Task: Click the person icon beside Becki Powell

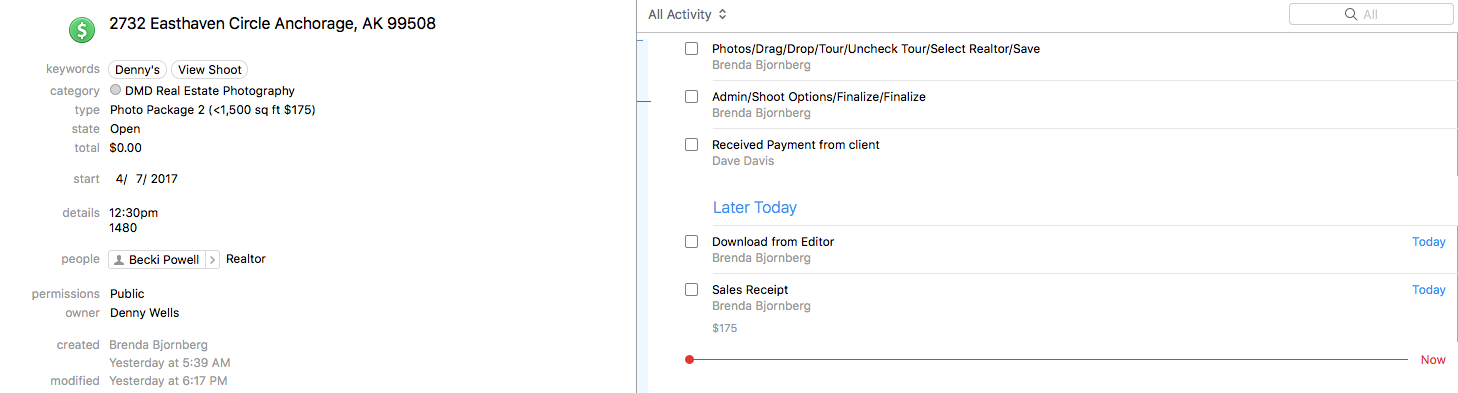Action: click(x=120, y=260)
